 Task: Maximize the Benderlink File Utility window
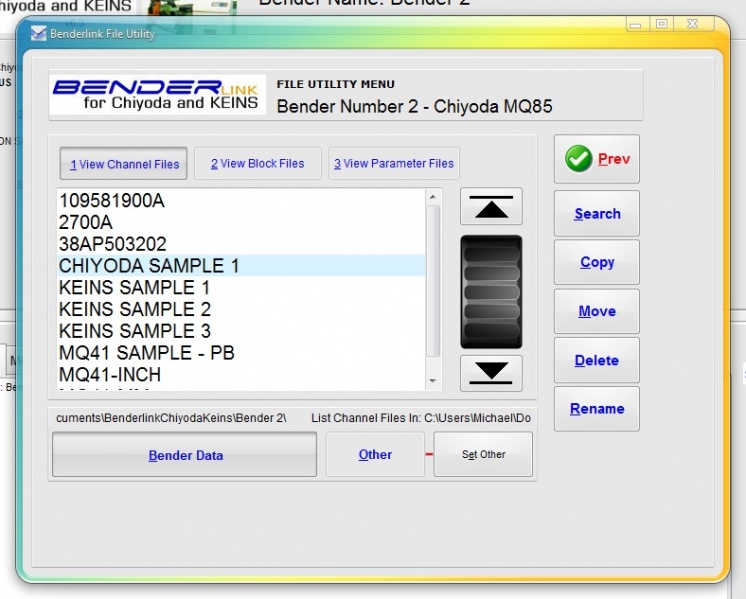(x=661, y=24)
